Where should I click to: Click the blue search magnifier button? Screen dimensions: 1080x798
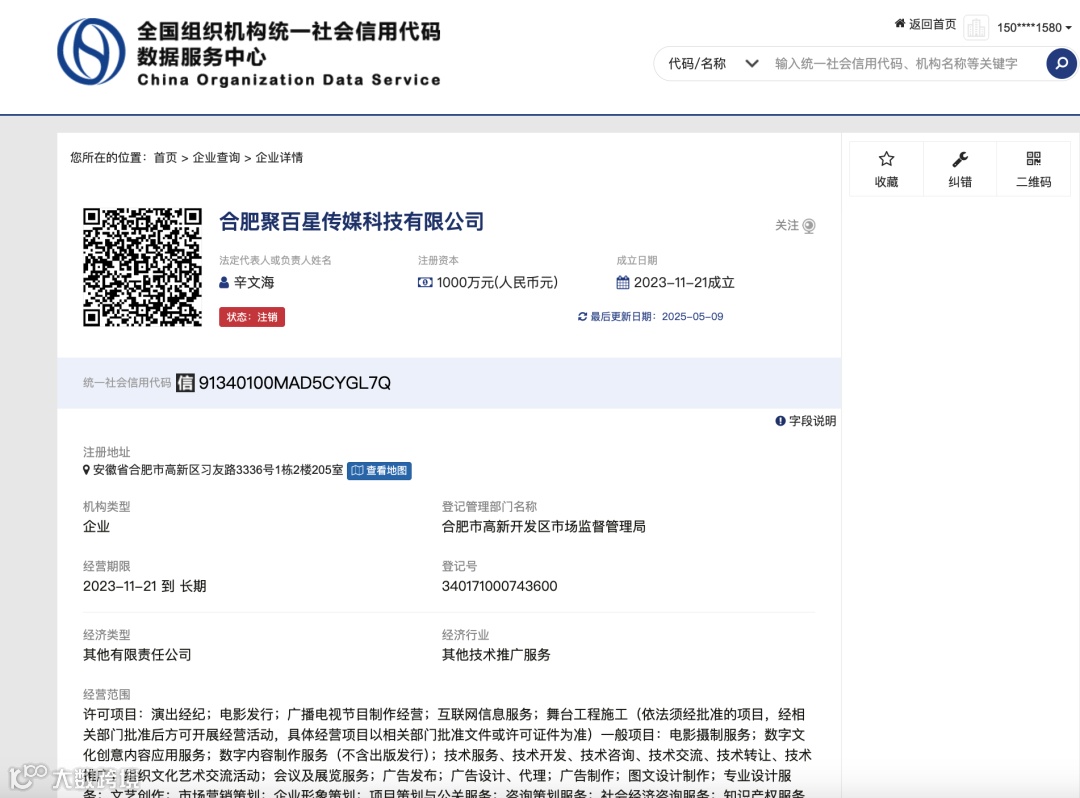(1061, 63)
